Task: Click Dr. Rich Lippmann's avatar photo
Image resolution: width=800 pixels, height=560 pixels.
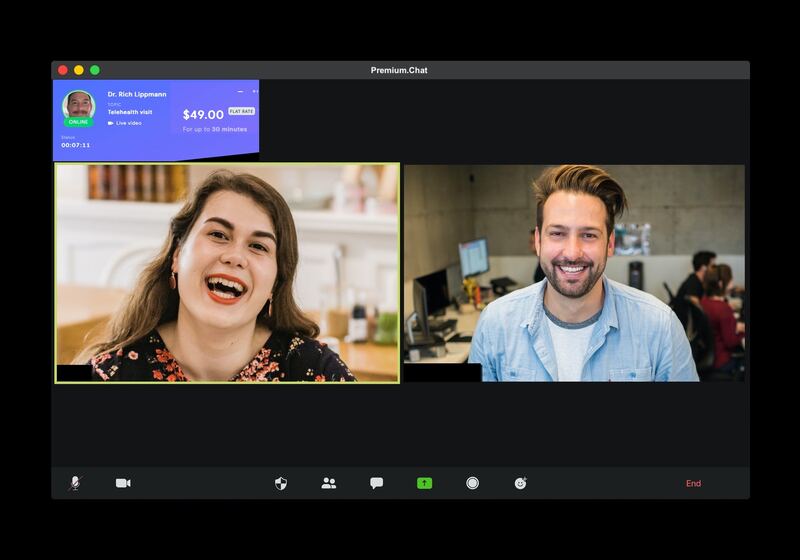Action: coord(79,106)
